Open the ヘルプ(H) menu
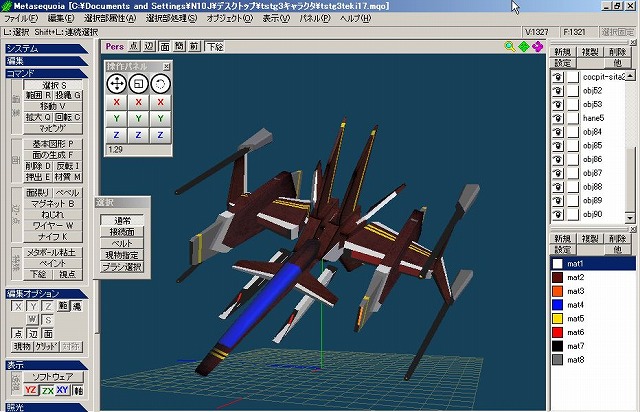The width and height of the screenshot is (640, 412). click(x=356, y=18)
